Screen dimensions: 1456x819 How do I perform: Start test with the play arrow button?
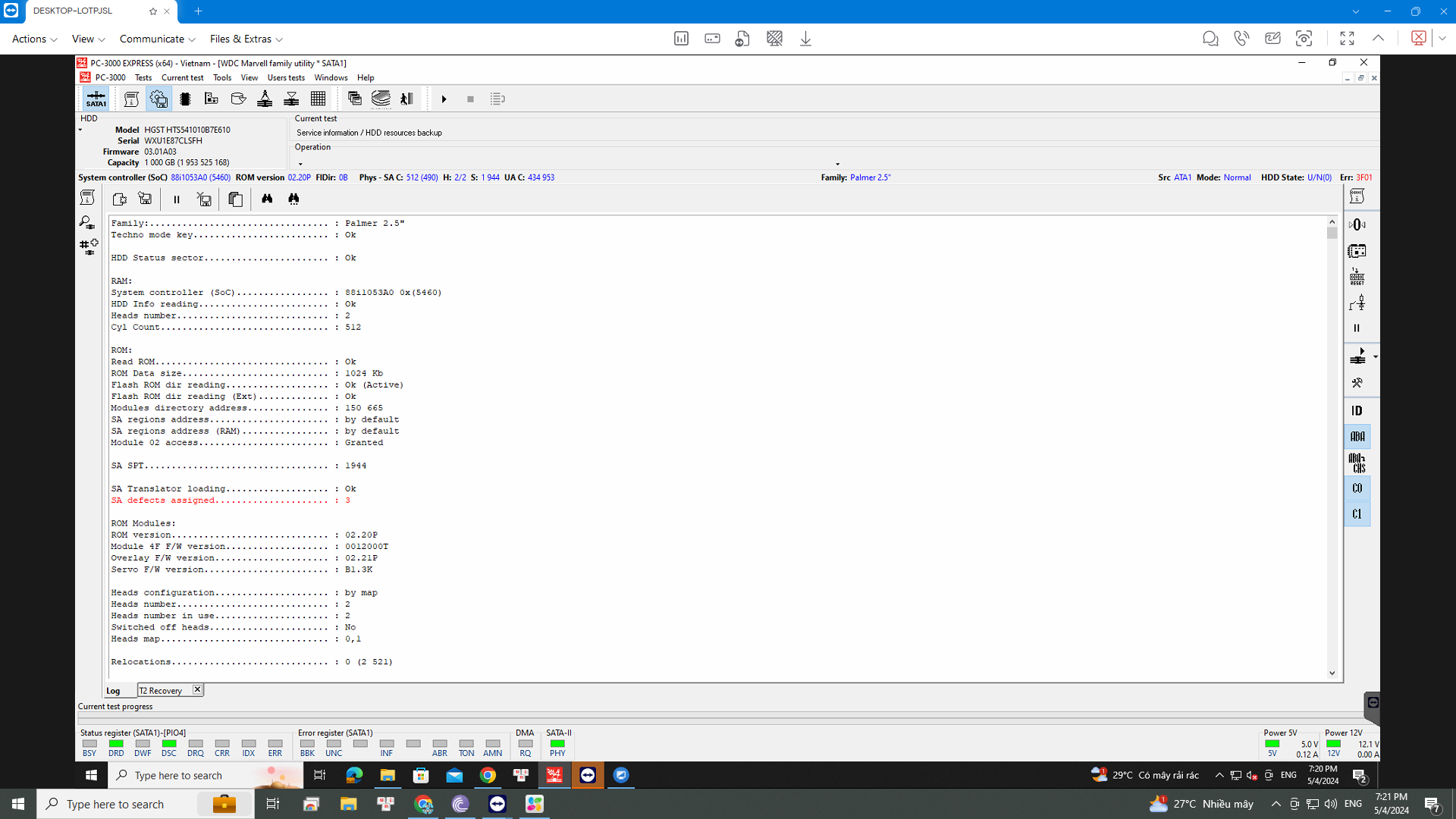[x=444, y=99]
